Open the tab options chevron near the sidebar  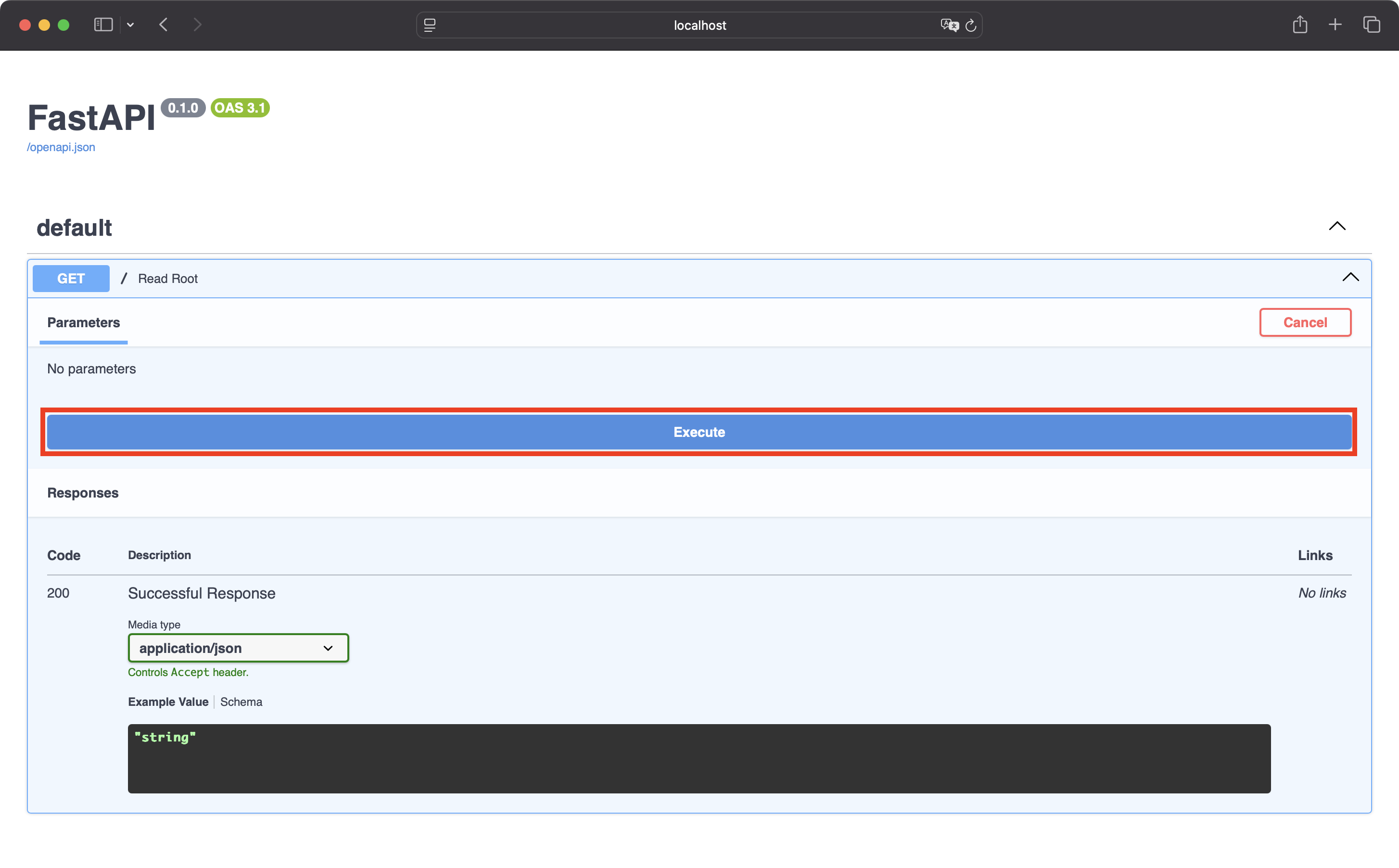pos(130,25)
